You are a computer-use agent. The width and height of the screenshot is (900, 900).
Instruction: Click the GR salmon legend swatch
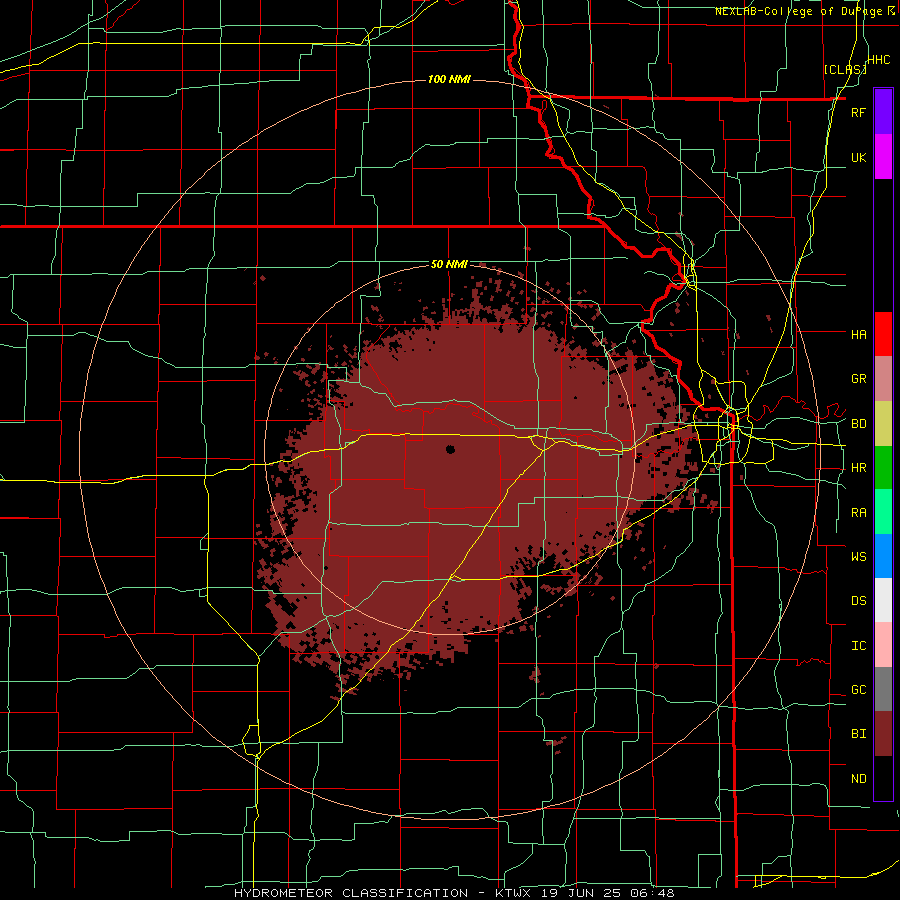click(883, 379)
